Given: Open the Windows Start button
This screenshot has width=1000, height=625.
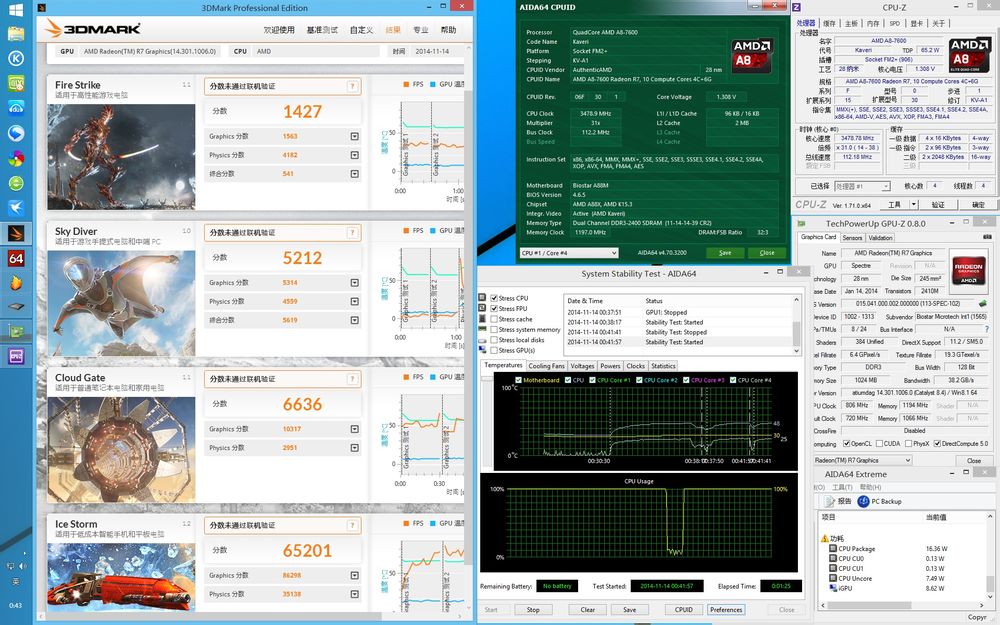Looking at the screenshot, I should pos(16,10).
